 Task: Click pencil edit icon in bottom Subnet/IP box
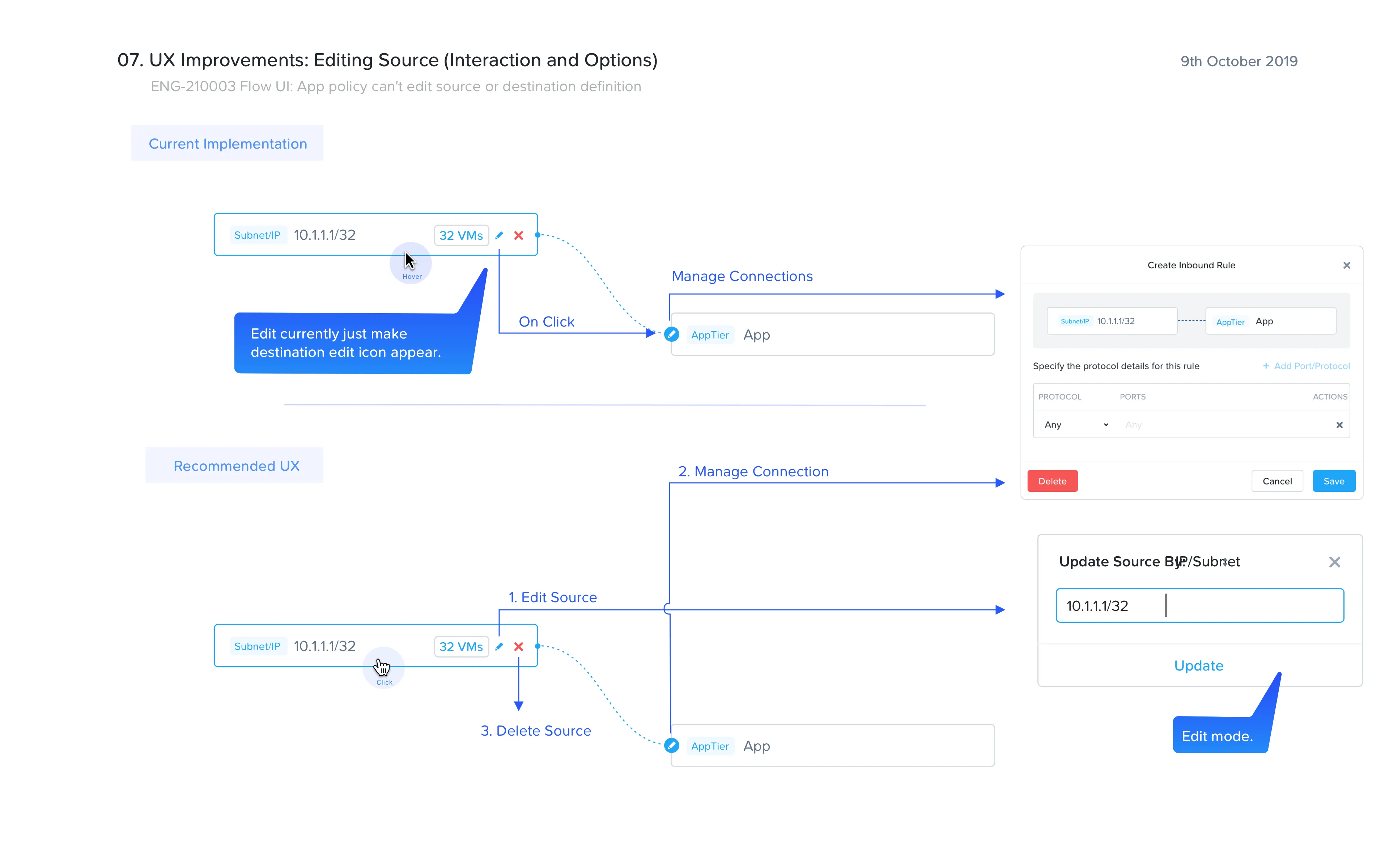[x=499, y=646]
